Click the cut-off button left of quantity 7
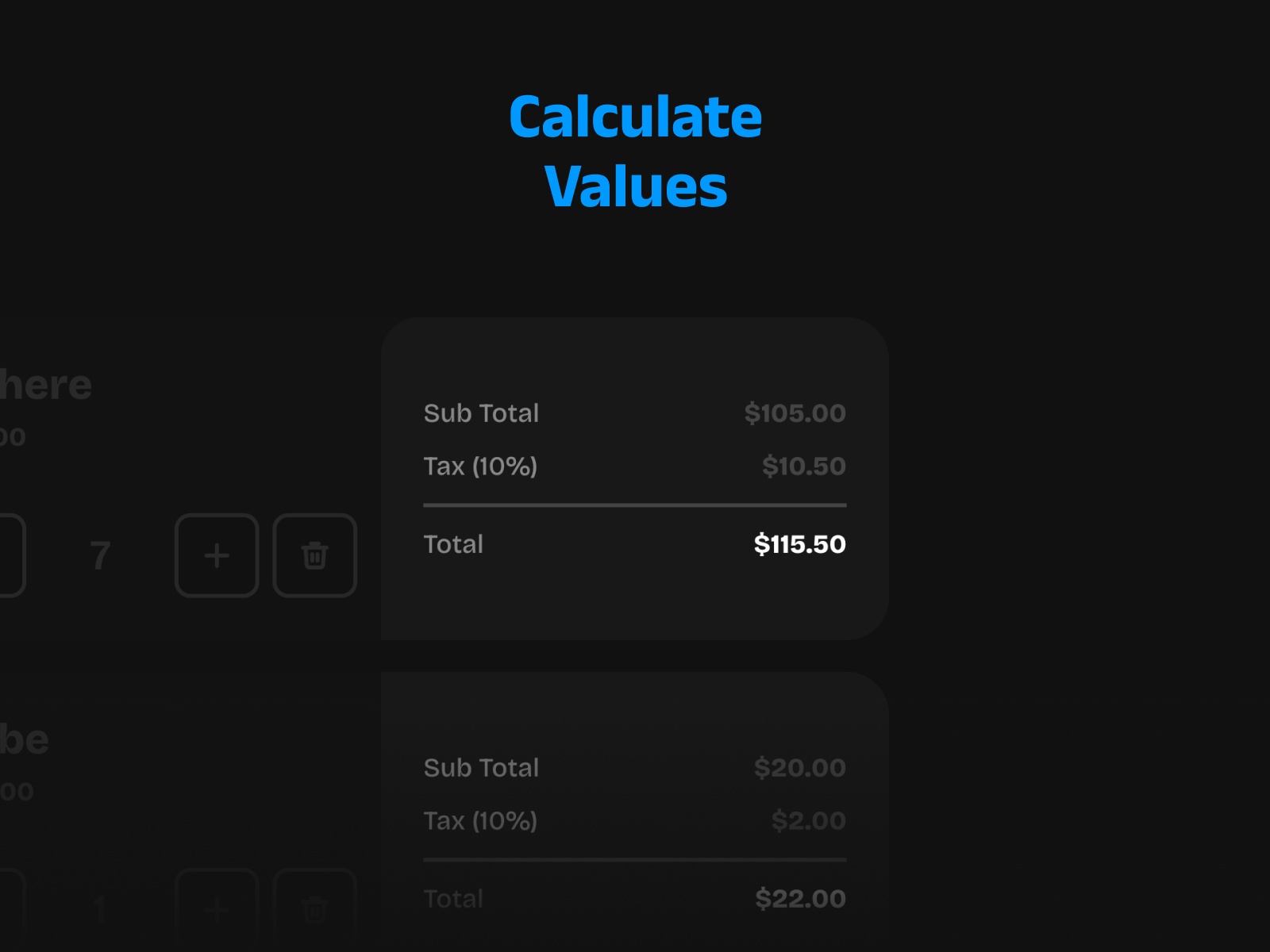 (x=11, y=555)
